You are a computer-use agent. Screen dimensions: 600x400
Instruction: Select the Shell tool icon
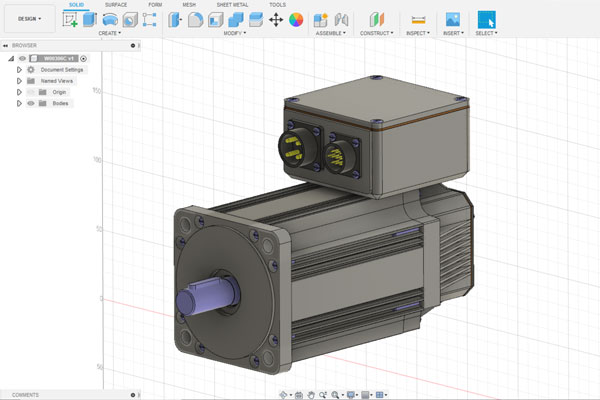tap(215, 20)
